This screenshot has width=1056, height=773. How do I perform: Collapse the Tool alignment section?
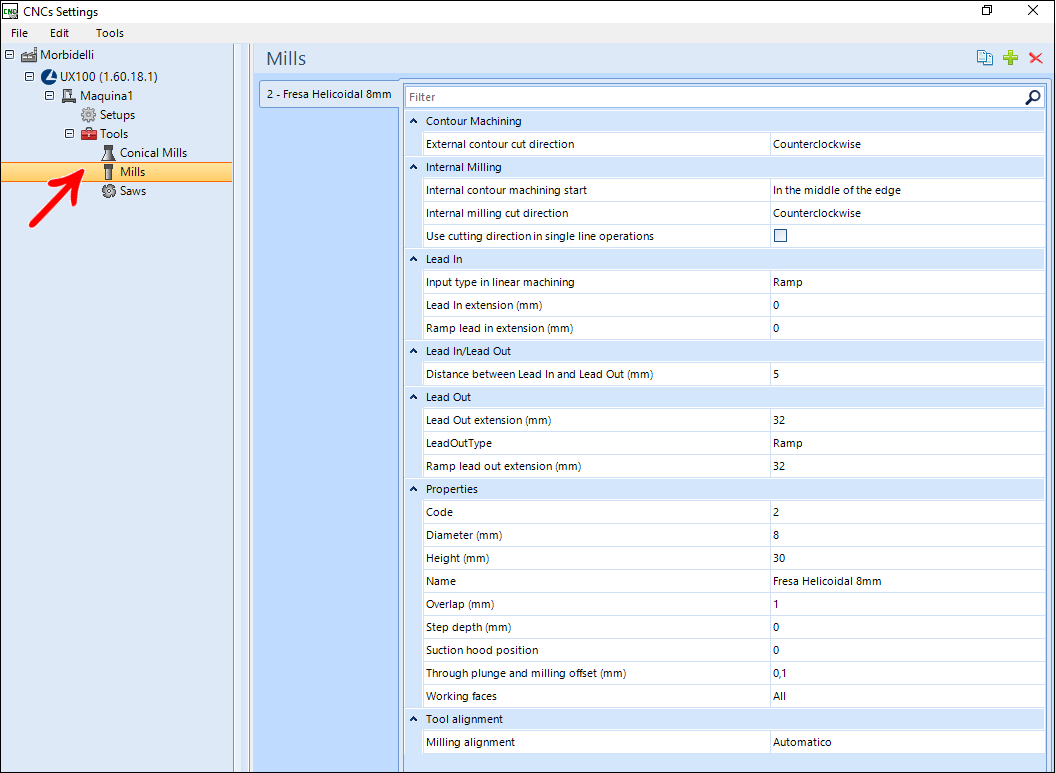pyautogui.click(x=414, y=719)
